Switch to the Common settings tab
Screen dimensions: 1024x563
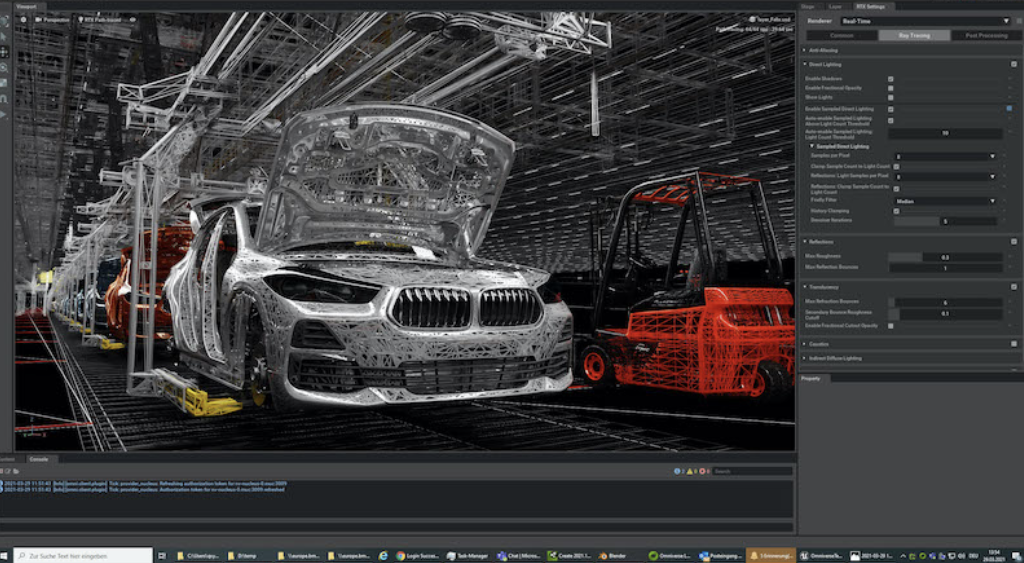[x=841, y=35]
